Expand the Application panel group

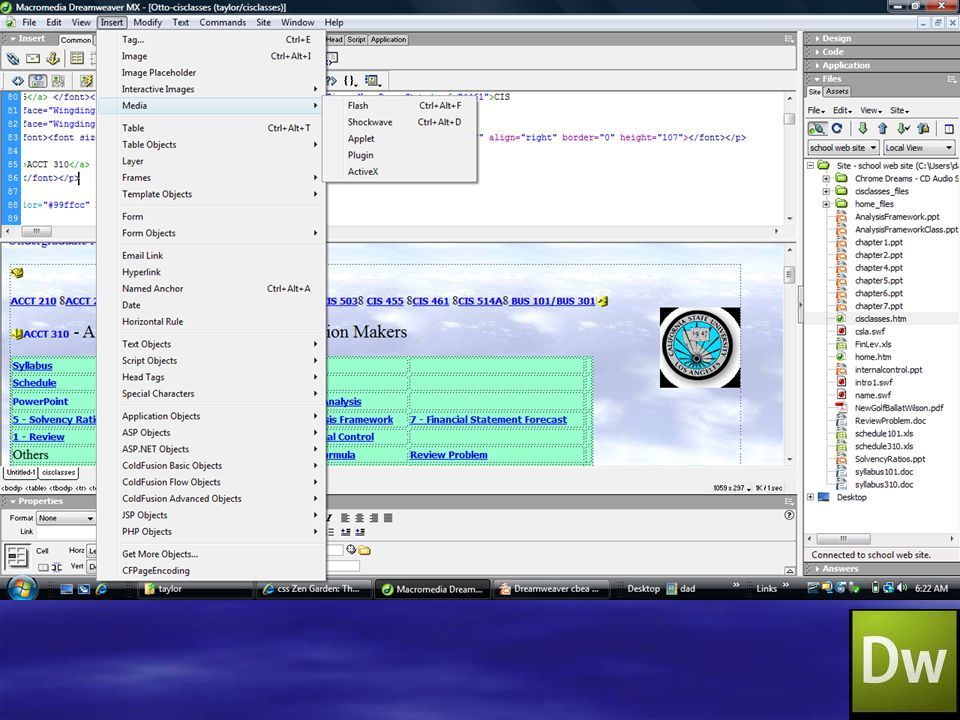click(x=845, y=65)
